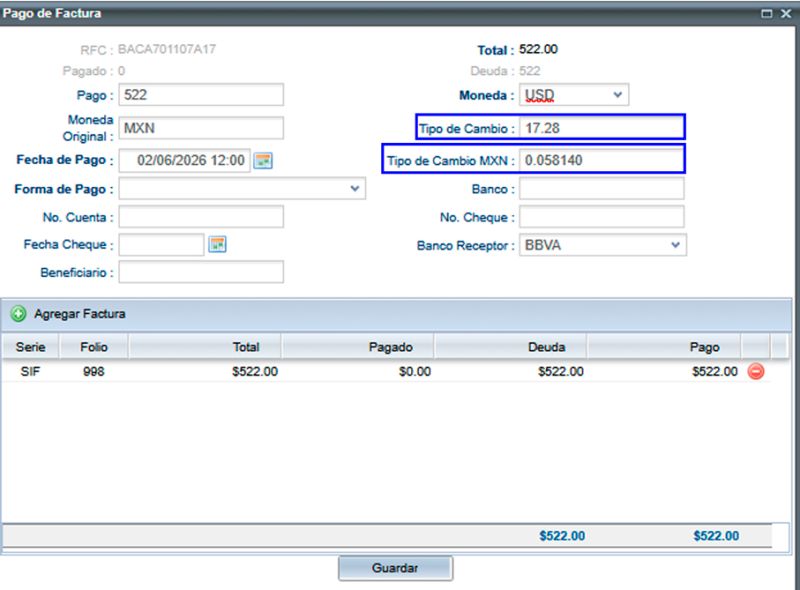800x590 pixels.
Task: Click the Pago column header
Action: pos(664,347)
